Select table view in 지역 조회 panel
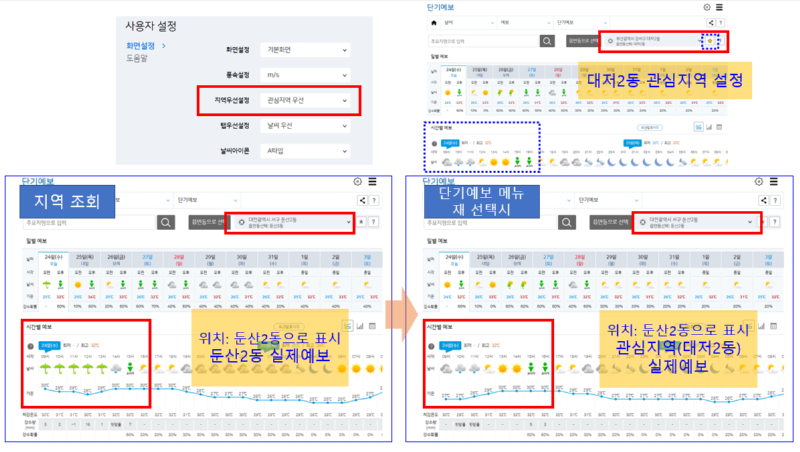Image resolution: width=800 pixels, height=452 pixels. (372, 326)
